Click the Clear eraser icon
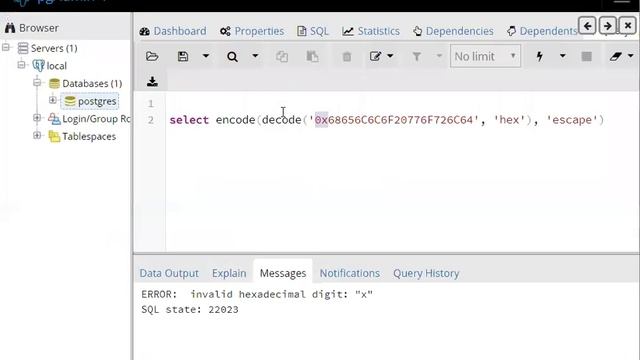This screenshot has width=640, height=360. click(616, 56)
